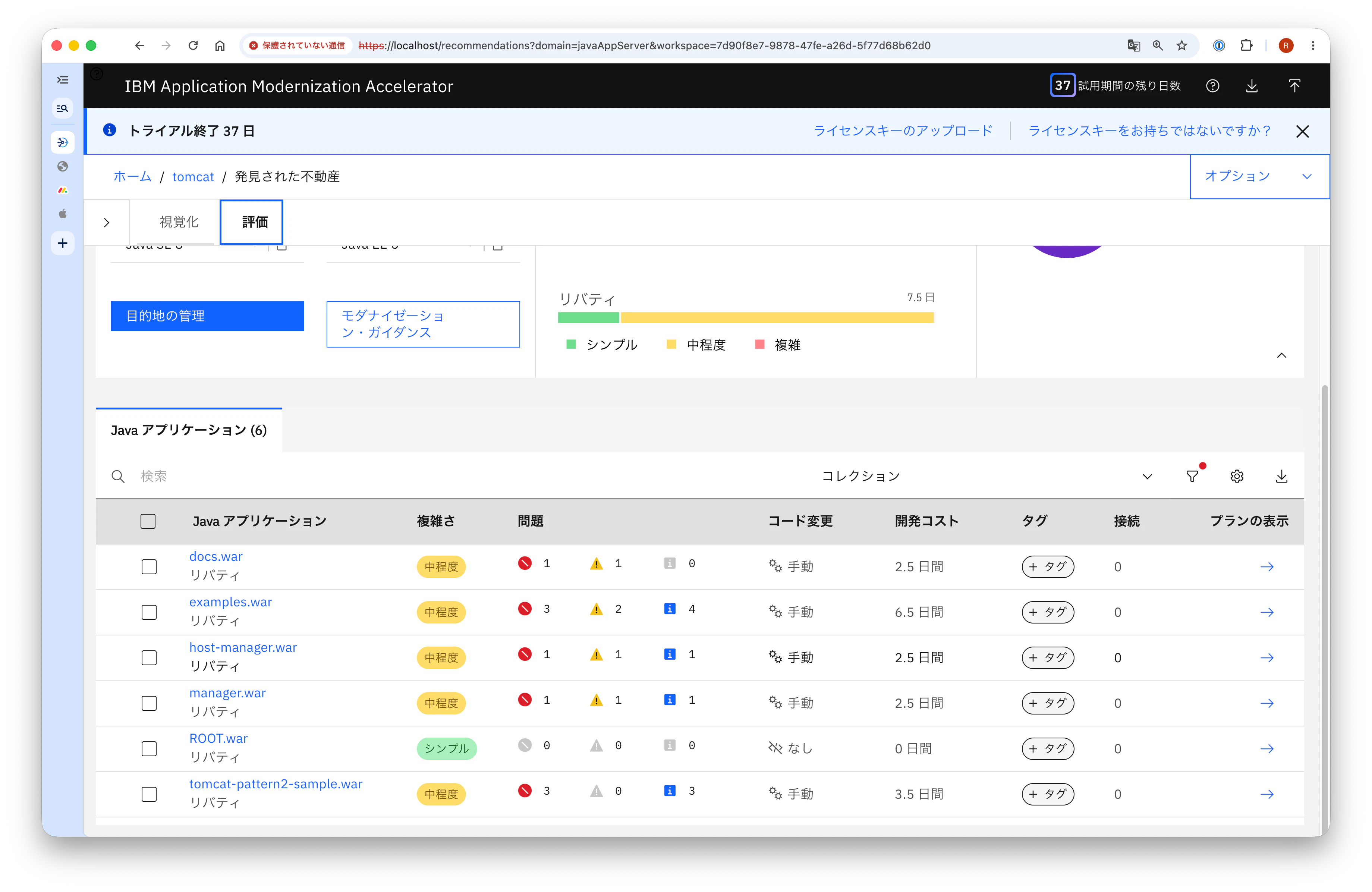Check the tomcat-pattern2-sample.war row checkbox

[149, 795]
